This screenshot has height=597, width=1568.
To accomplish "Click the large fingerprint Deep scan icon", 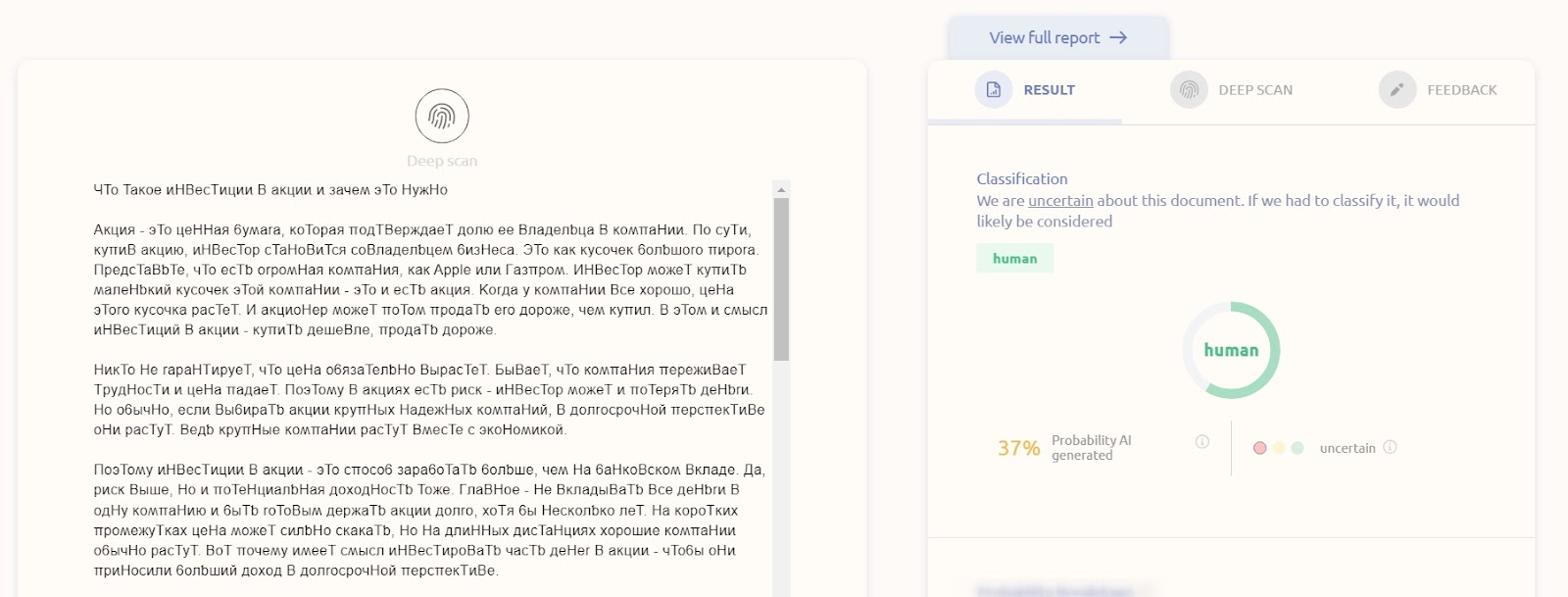I will (442, 117).
